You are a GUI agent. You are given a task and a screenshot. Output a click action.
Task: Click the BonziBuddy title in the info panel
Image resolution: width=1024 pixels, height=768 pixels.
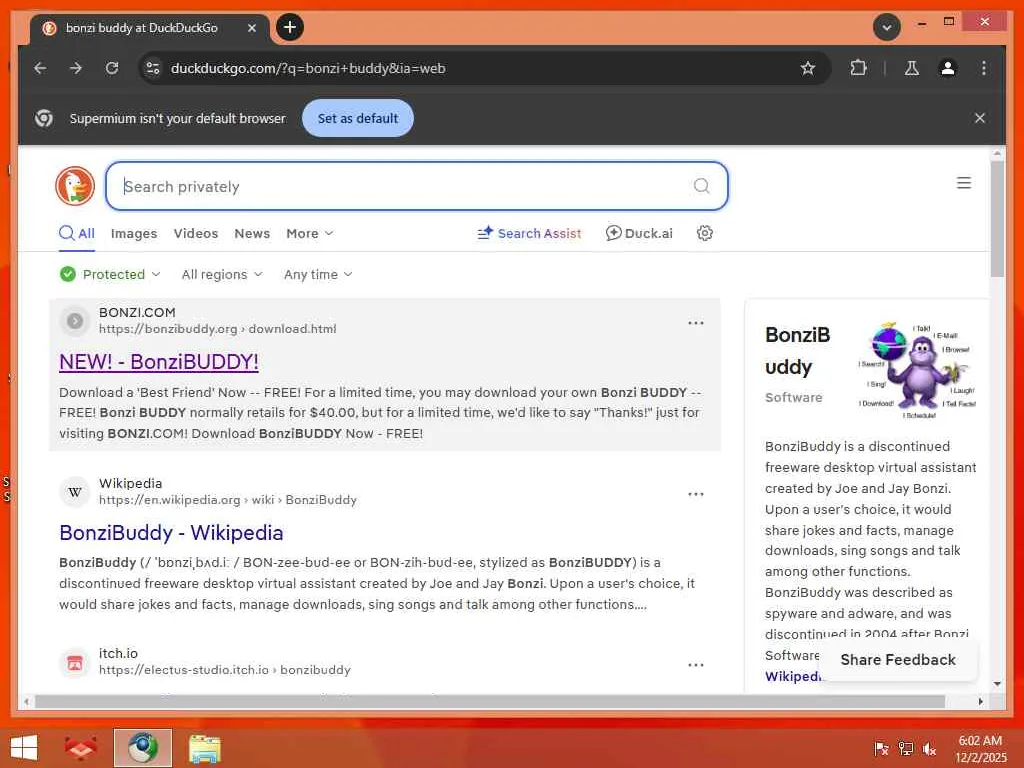(797, 351)
